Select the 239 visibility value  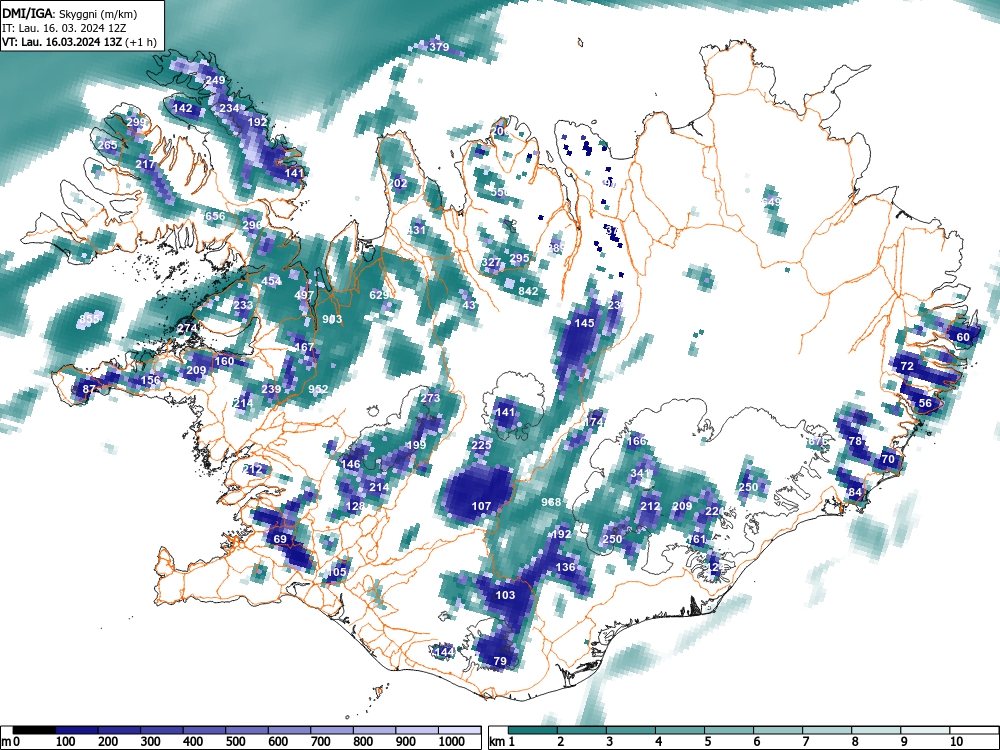[x=271, y=389]
